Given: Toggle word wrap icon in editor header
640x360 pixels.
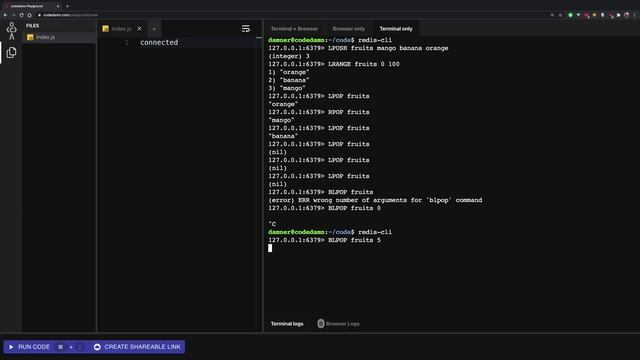Looking at the screenshot, I should point(246,29).
